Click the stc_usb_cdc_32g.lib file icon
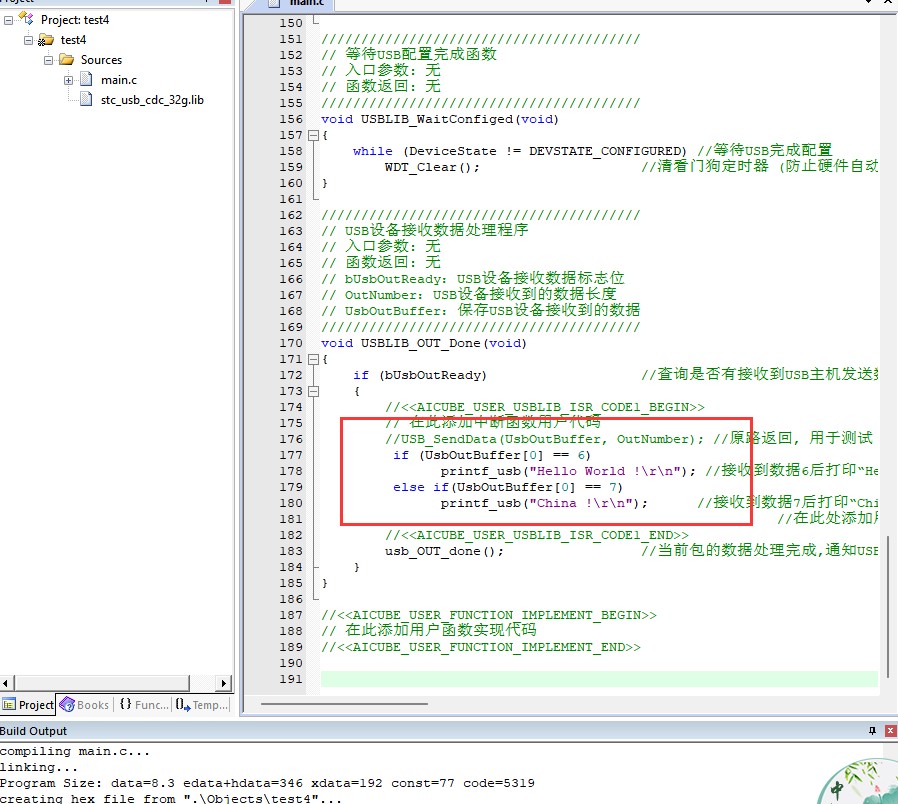Image resolution: width=898 pixels, height=804 pixels. pos(86,100)
